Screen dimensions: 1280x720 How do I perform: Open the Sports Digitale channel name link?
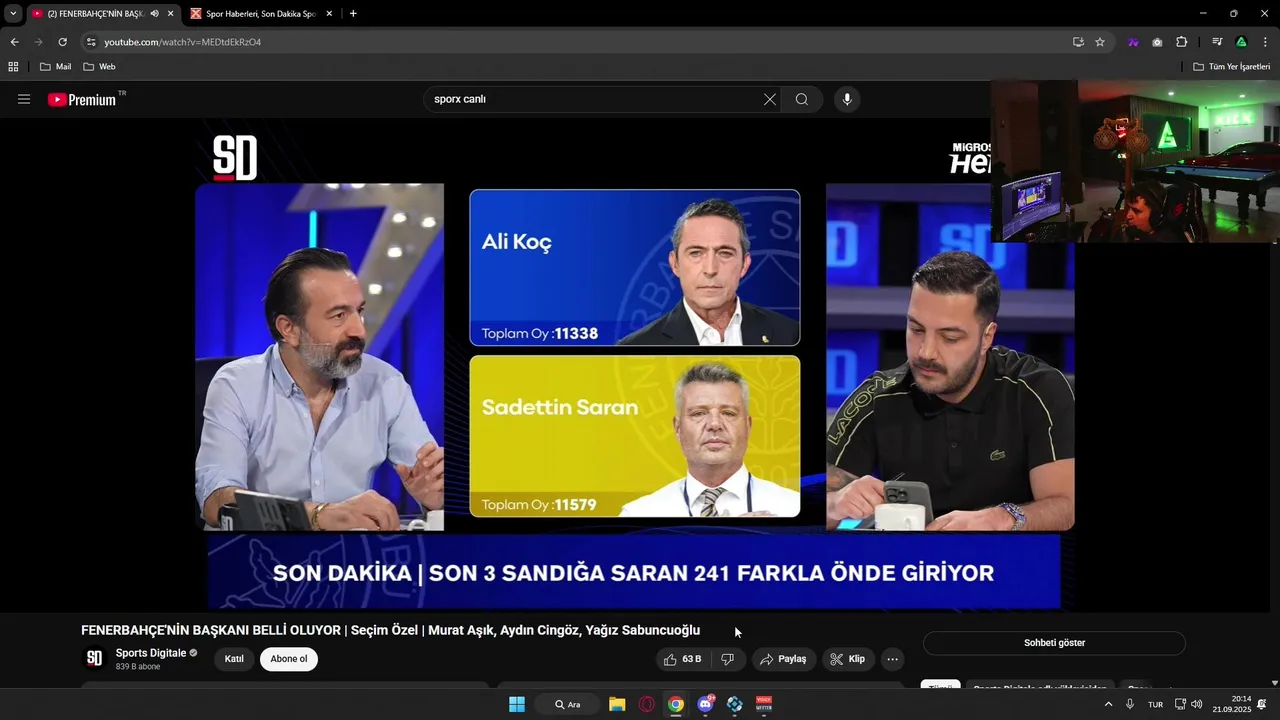[151, 653]
